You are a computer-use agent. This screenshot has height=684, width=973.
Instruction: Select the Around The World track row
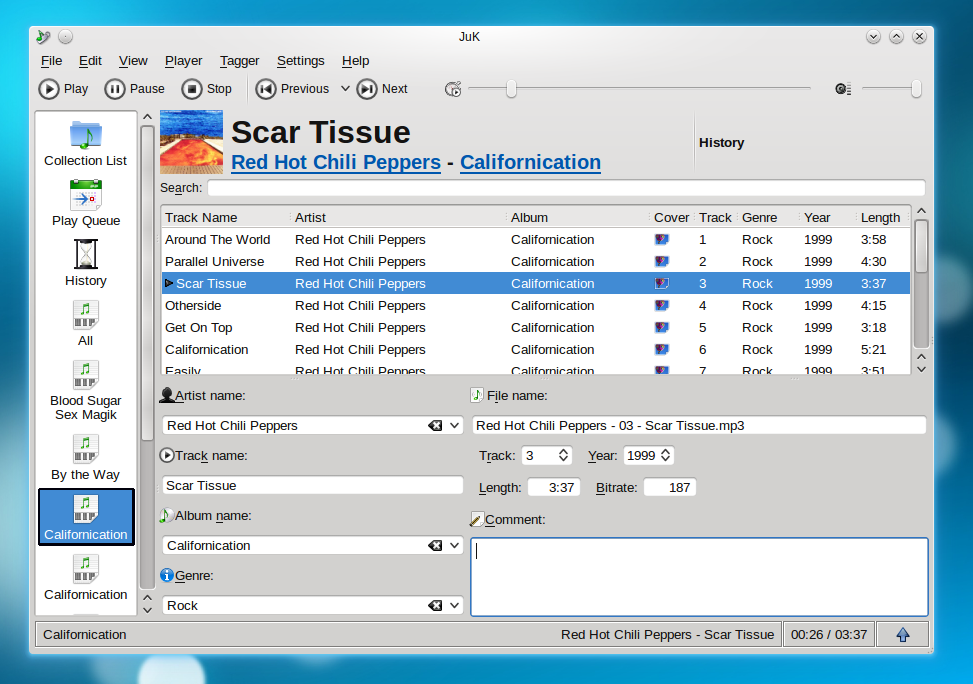point(536,240)
